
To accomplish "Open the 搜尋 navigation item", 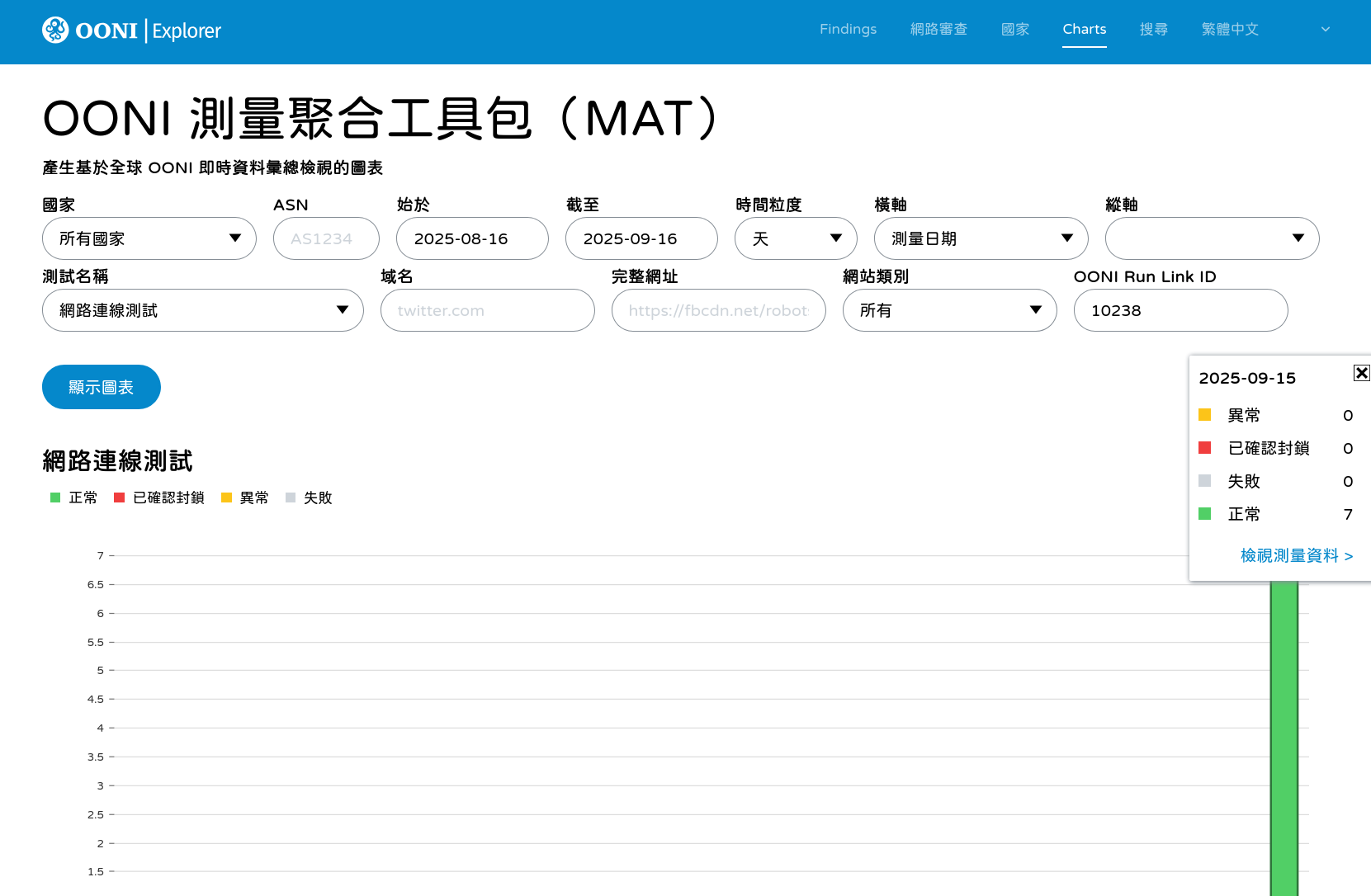I will [x=1153, y=29].
